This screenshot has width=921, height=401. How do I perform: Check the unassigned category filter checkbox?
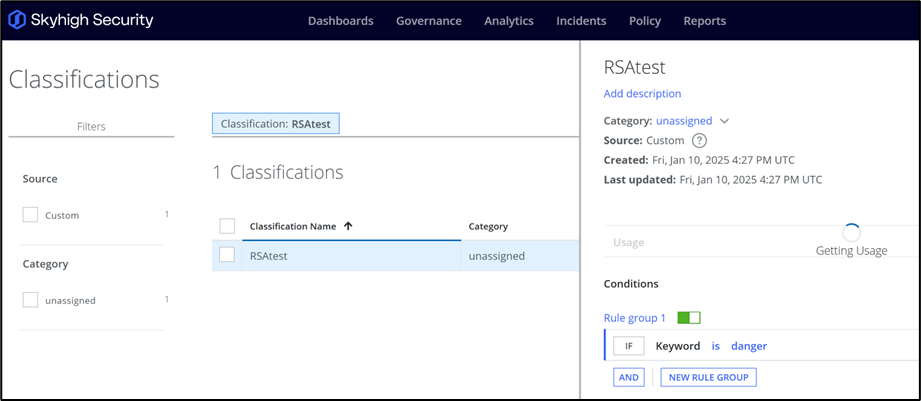point(30,300)
